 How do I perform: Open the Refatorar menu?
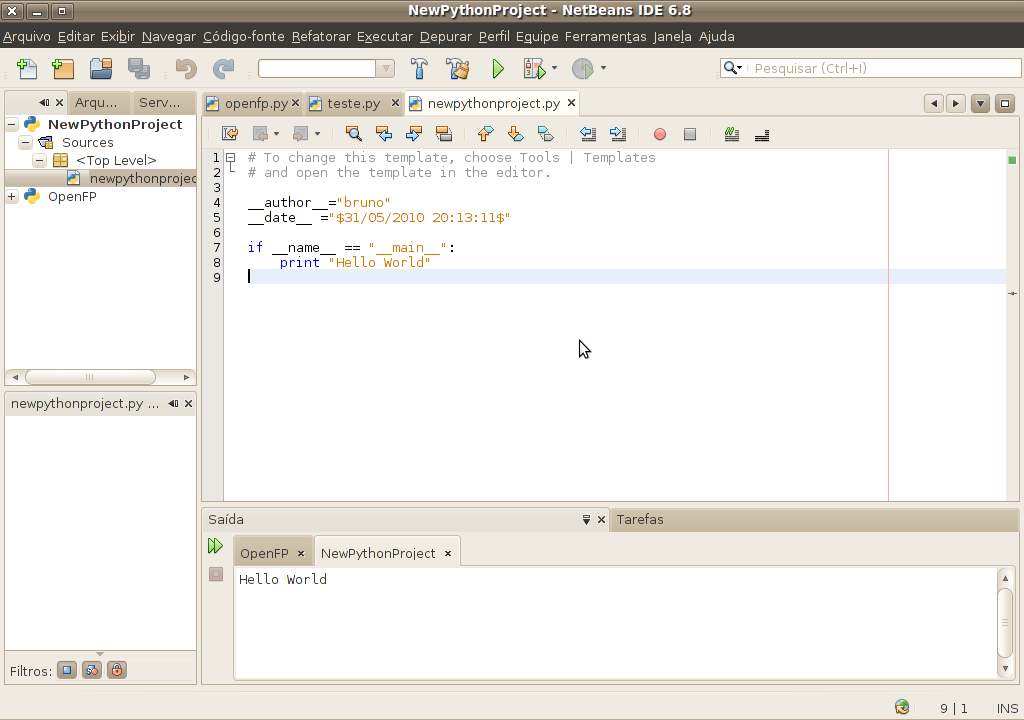point(321,37)
